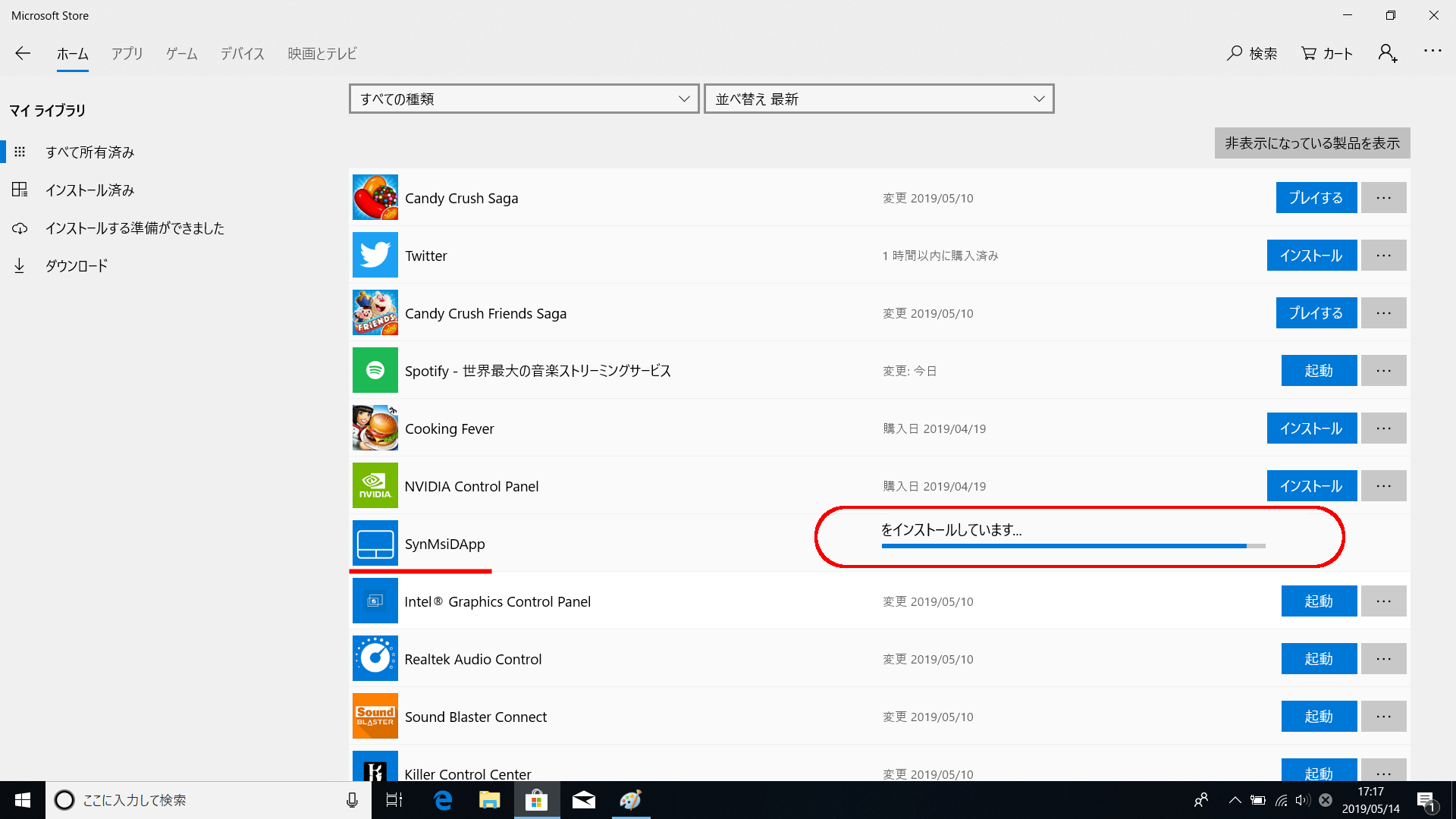Open more options for Sound Blaster Connect
Viewport: 1456px width, 819px height.
pyautogui.click(x=1384, y=717)
